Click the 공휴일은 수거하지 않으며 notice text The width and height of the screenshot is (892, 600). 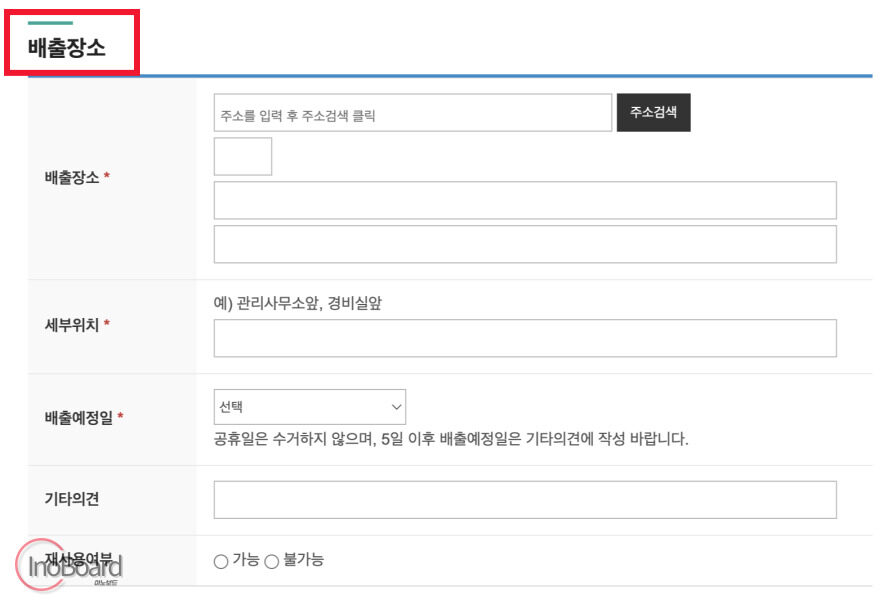[451, 439]
